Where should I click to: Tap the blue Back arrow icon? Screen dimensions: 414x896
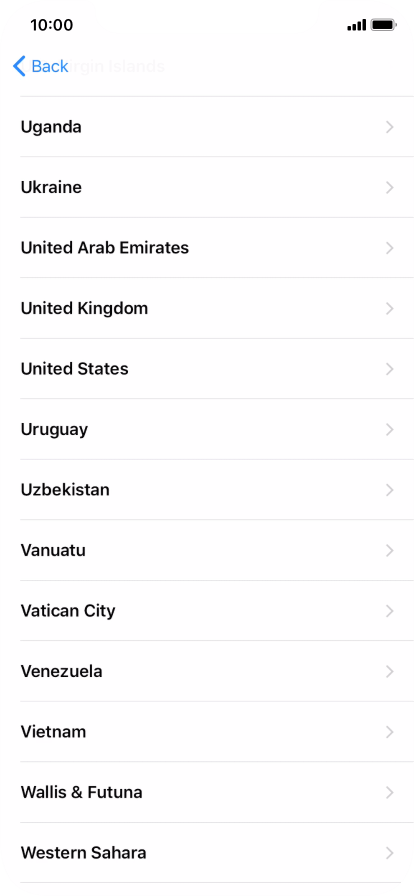[x=19, y=66]
